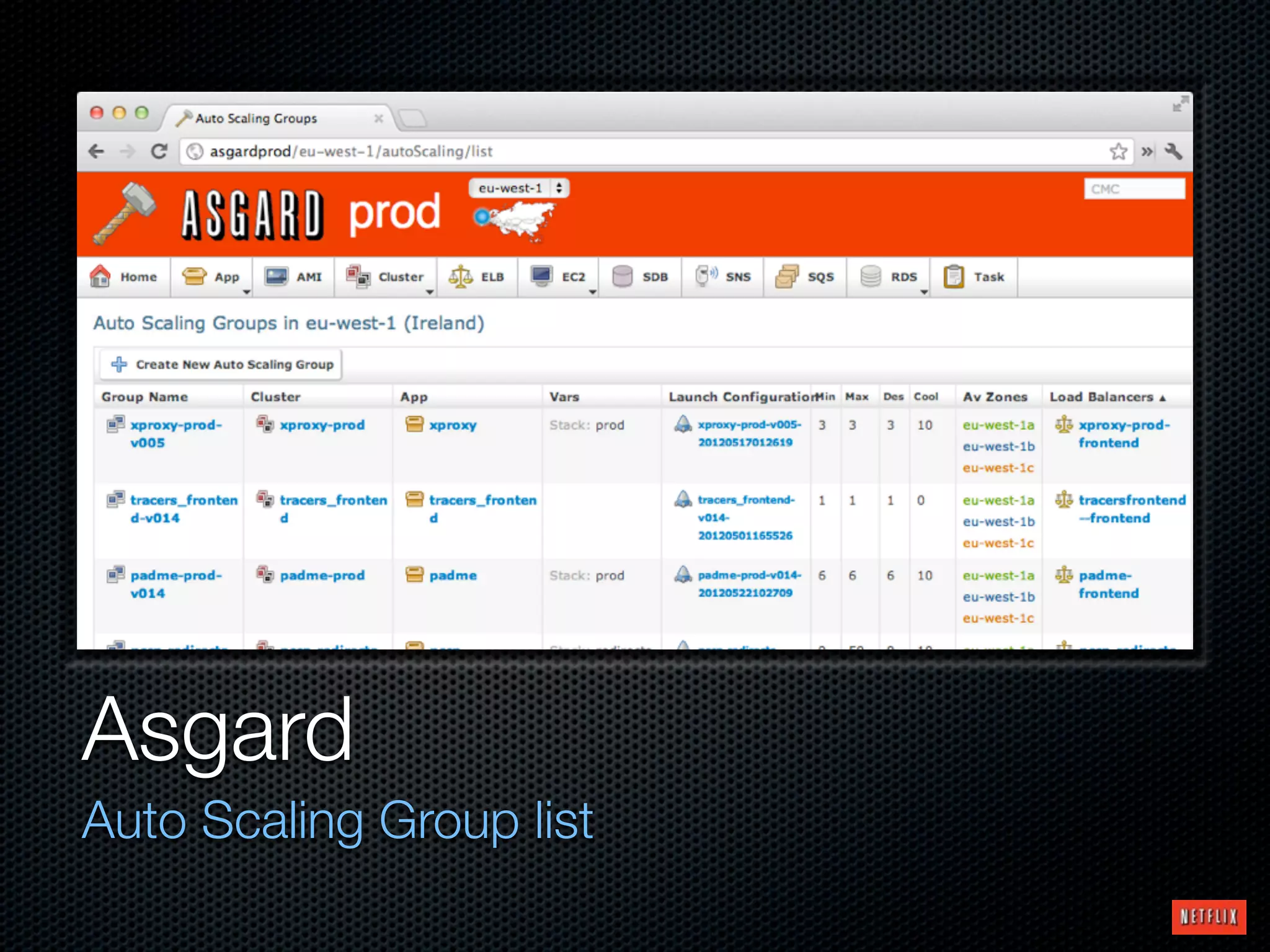Click tracers_frontend cluster icon
The width and height of the screenshot is (1270, 952).
point(265,499)
